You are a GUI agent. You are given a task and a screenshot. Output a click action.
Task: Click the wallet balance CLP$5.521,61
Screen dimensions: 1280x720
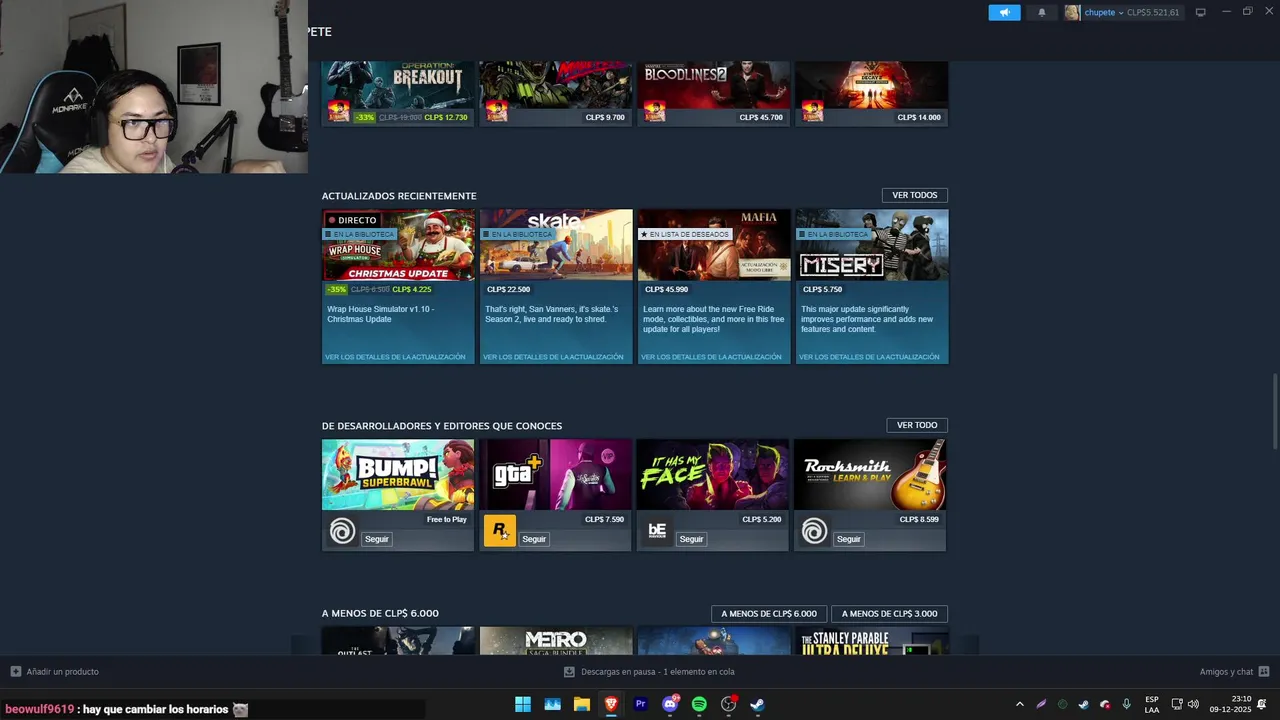pyautogui.click(x=1153, y=12)
